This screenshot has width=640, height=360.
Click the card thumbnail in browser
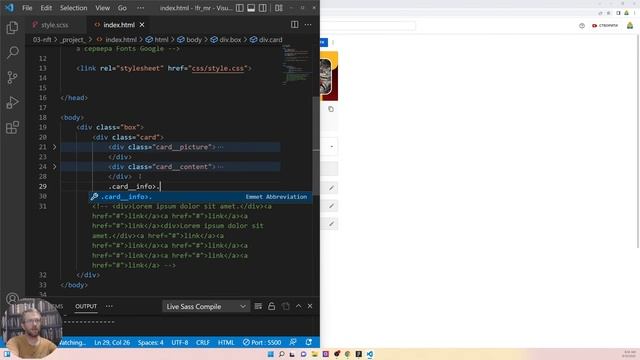pyautogui.click(x=329, y=76)
